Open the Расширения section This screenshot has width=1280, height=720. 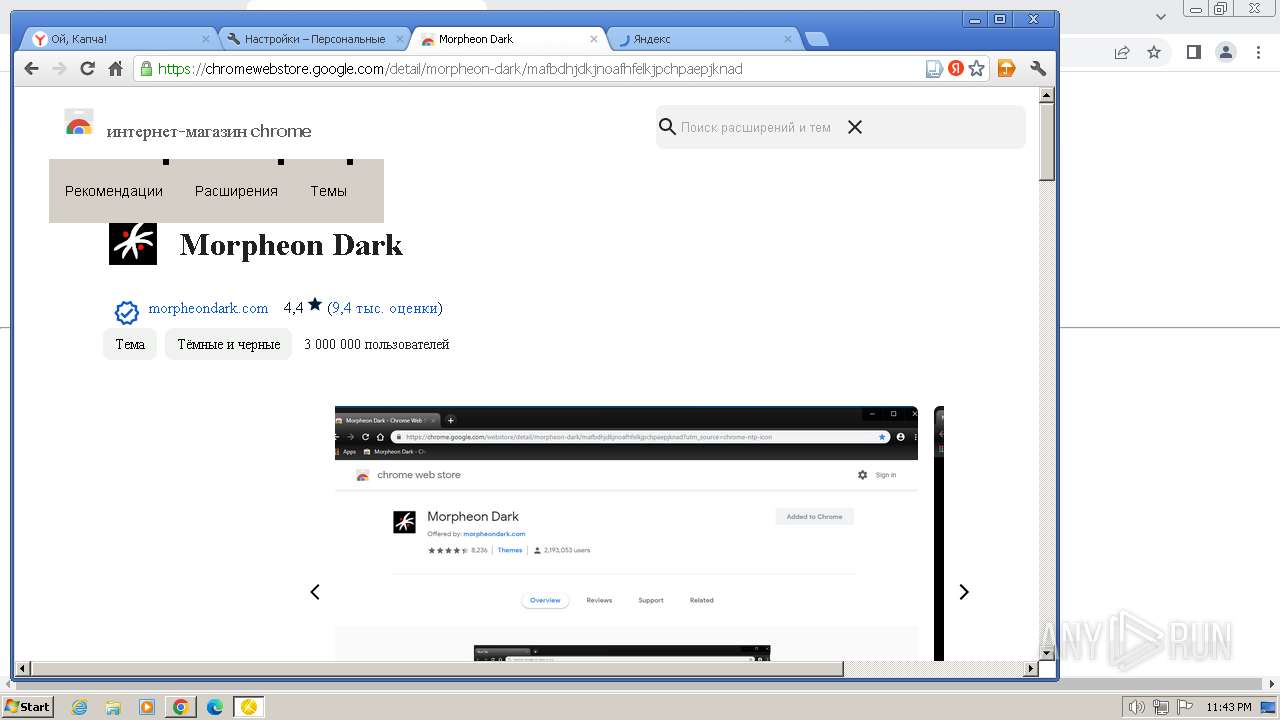(x=236, y=191)
